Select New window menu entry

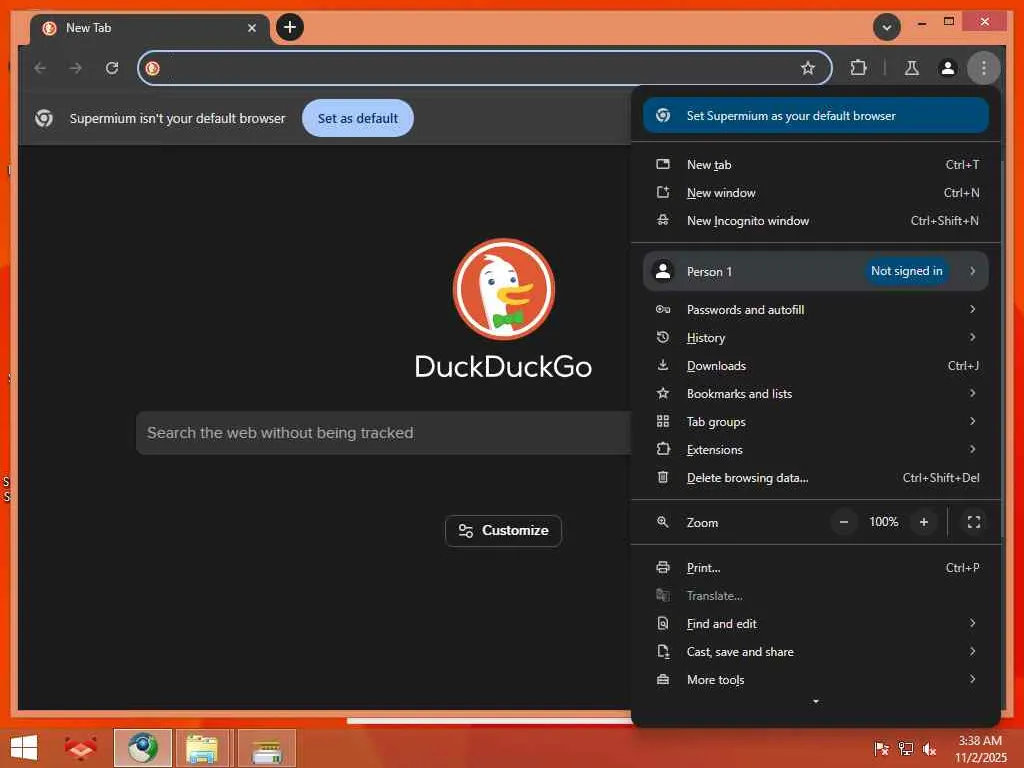click(x=816, y=193)
